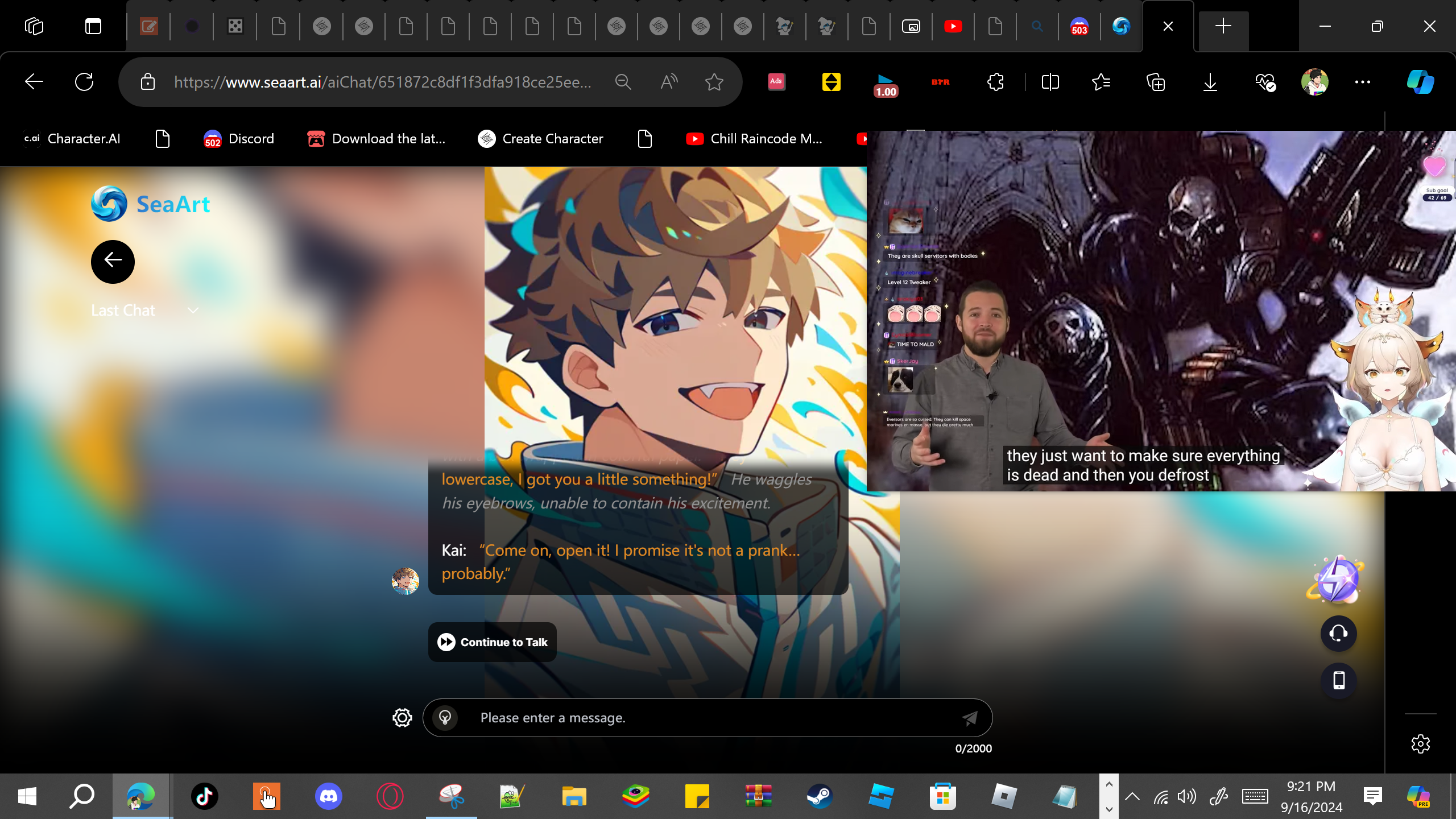1456x819 pixels.
Task: Add this page to favorites star
Action: 714,82
